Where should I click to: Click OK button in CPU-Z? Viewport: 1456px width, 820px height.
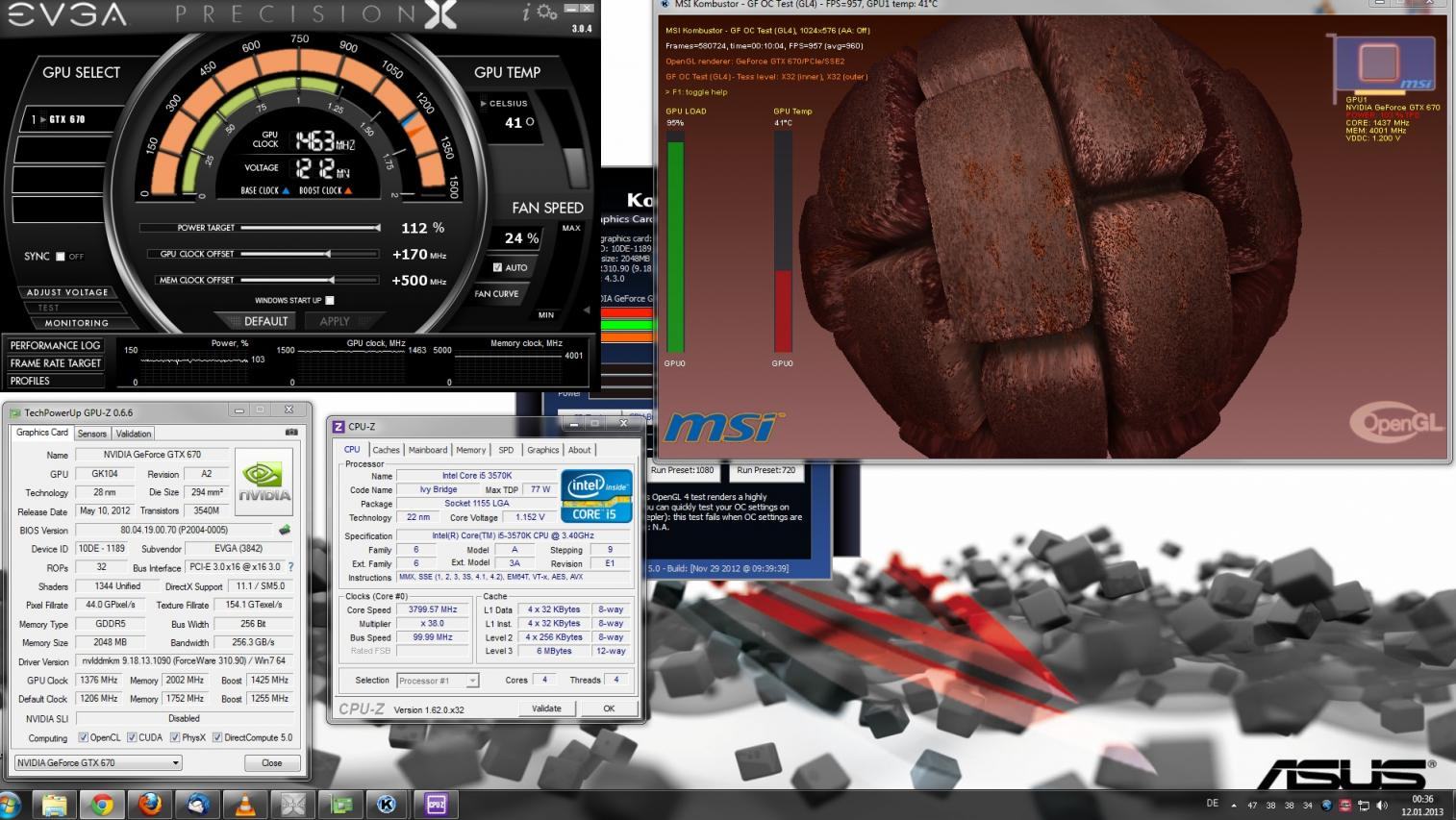point(609,708)
